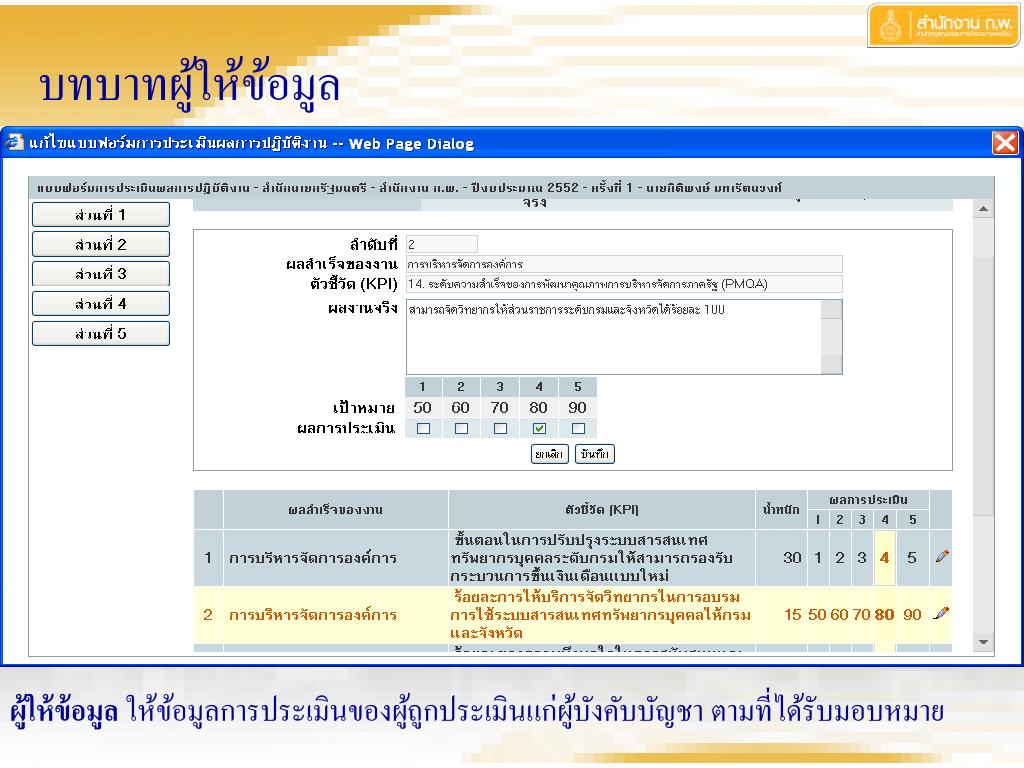The image size is (1024, 768).
Task: Click the row 2 KPI description text
Action: (600, 615)
